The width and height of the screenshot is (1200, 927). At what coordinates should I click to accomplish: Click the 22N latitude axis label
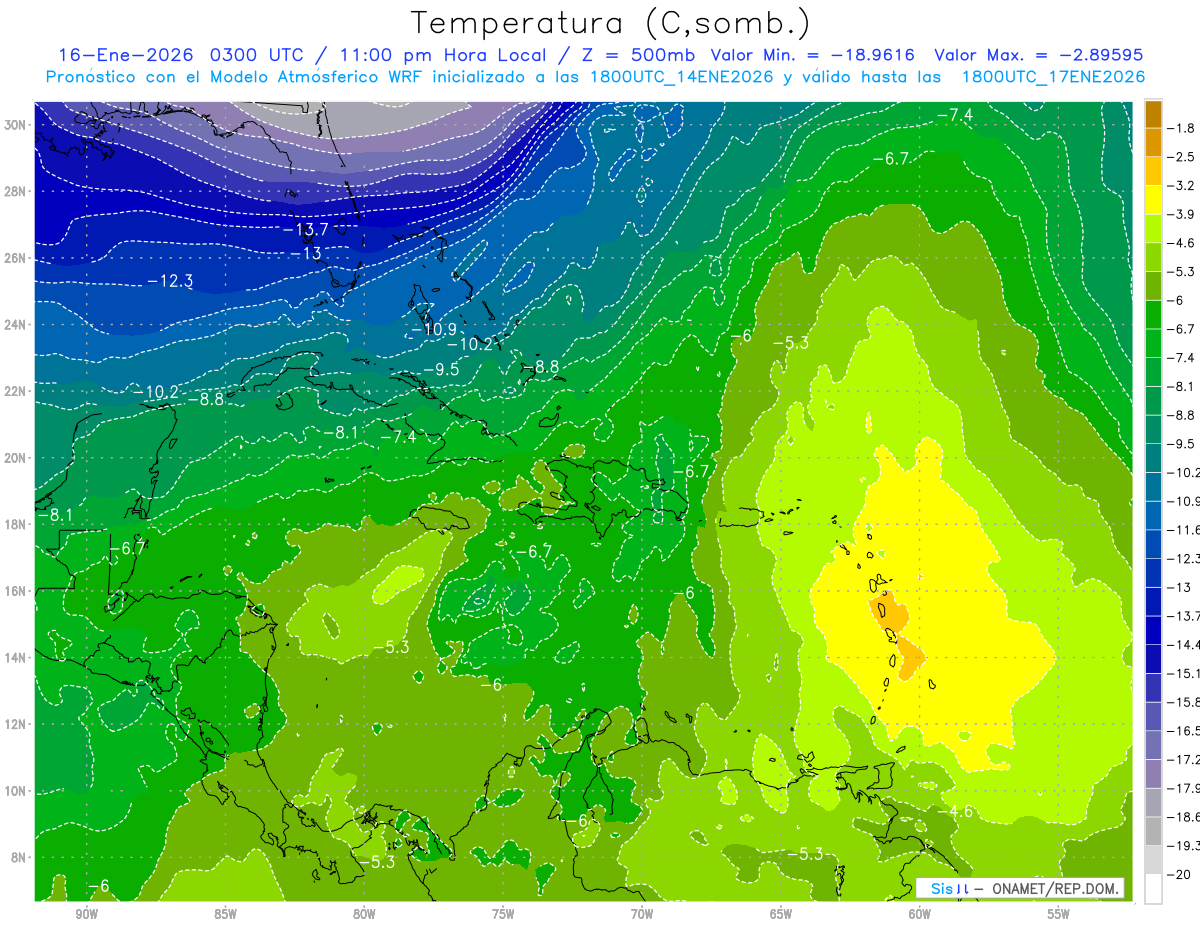[17, 391]
